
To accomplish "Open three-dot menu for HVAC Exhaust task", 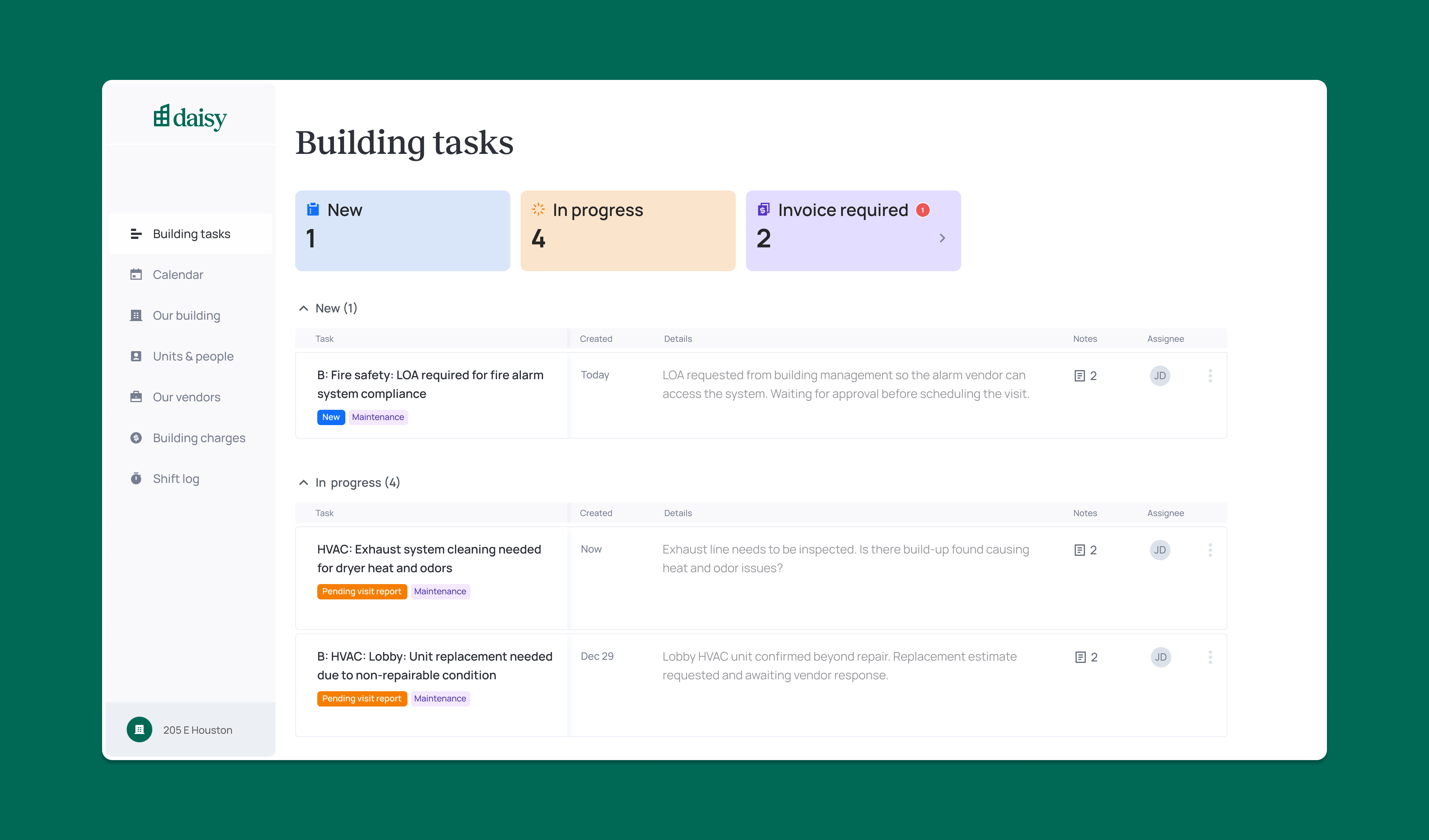I will pyautogui.click(x=1210, y=550).
